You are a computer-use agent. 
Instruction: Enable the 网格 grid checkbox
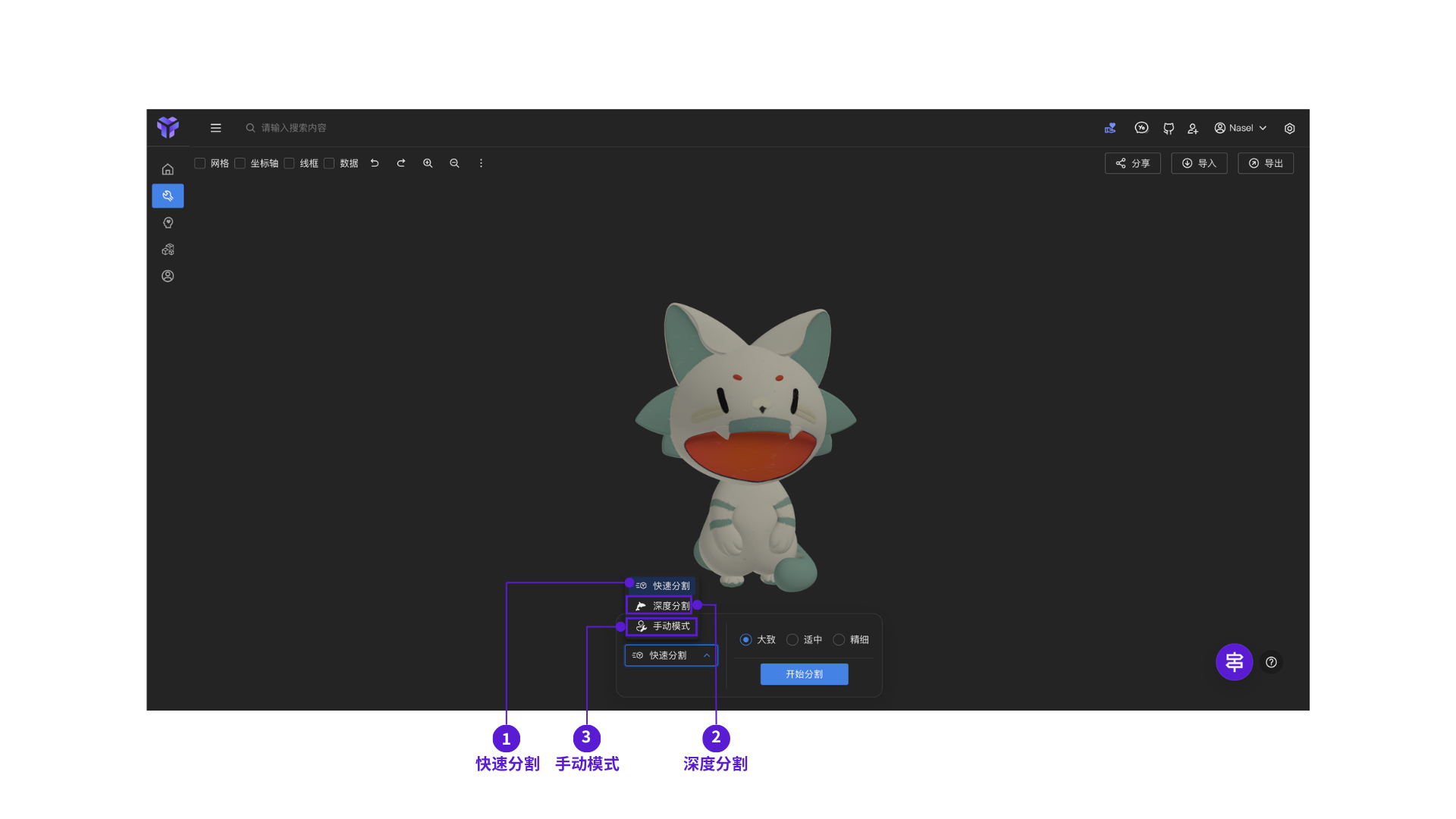point(200,163)
